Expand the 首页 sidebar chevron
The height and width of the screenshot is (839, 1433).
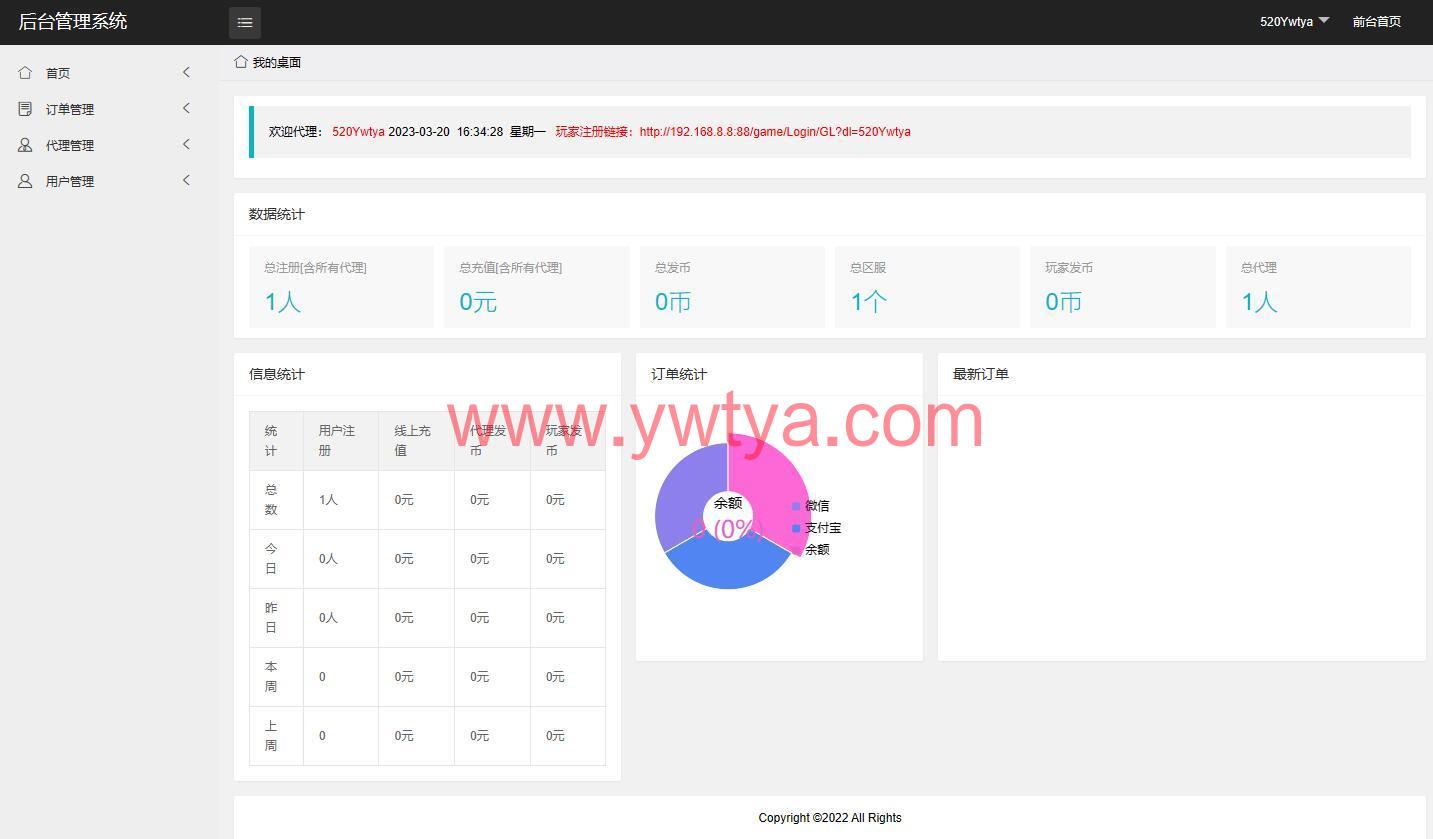pos(186,72)
